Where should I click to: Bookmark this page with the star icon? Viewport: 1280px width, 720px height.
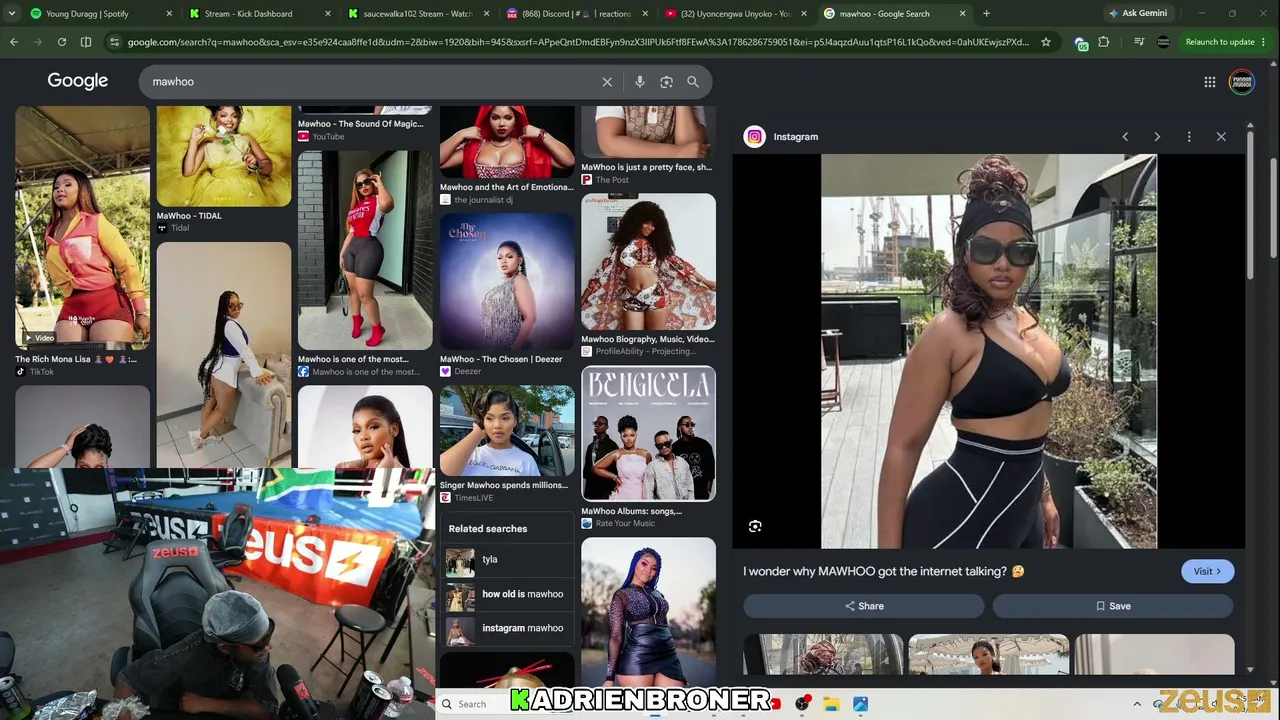click(1046, 42)
